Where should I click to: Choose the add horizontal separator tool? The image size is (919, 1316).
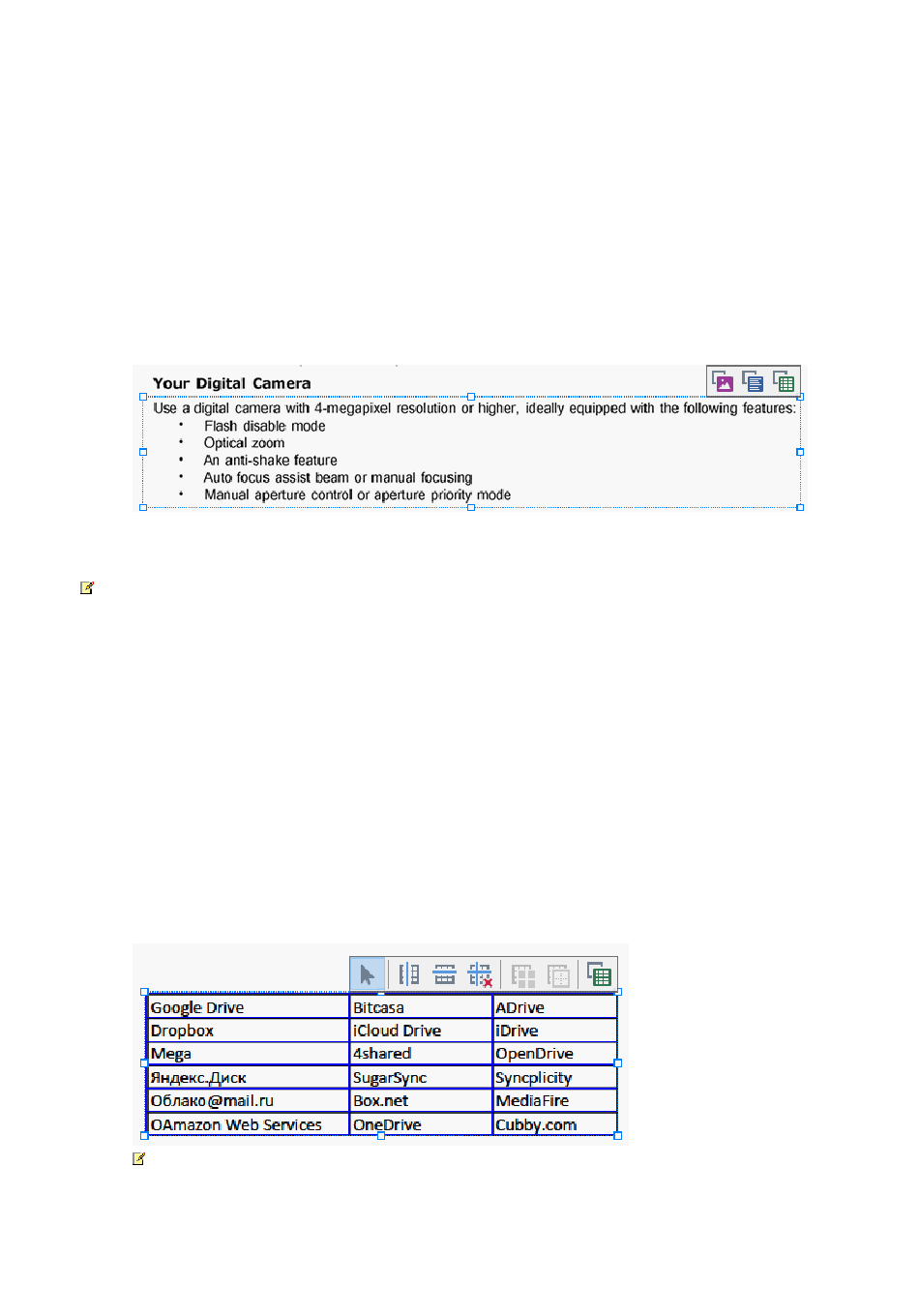point(444,974)
